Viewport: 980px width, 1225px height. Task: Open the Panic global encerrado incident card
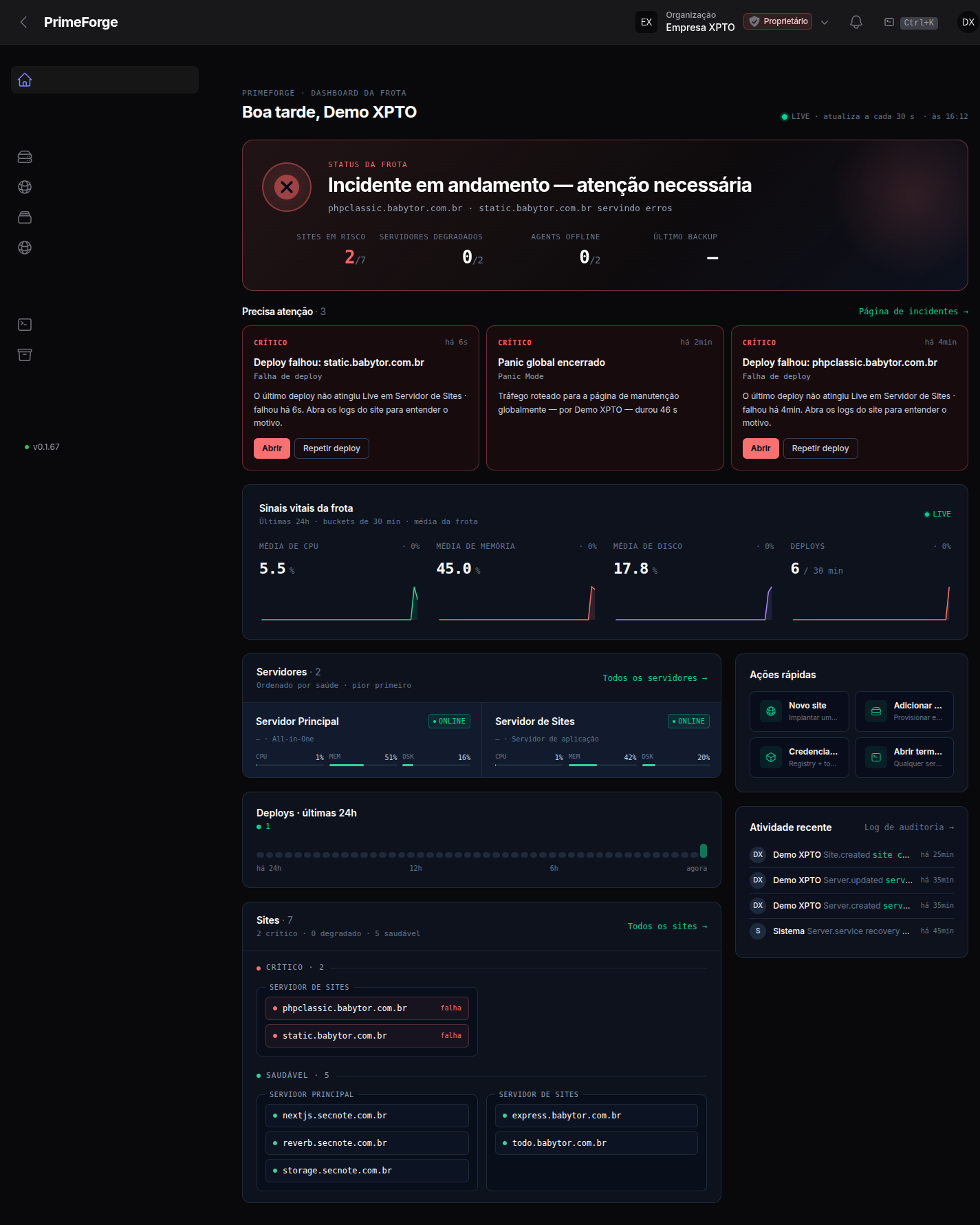pyautogui.click(x=605, y=398)
